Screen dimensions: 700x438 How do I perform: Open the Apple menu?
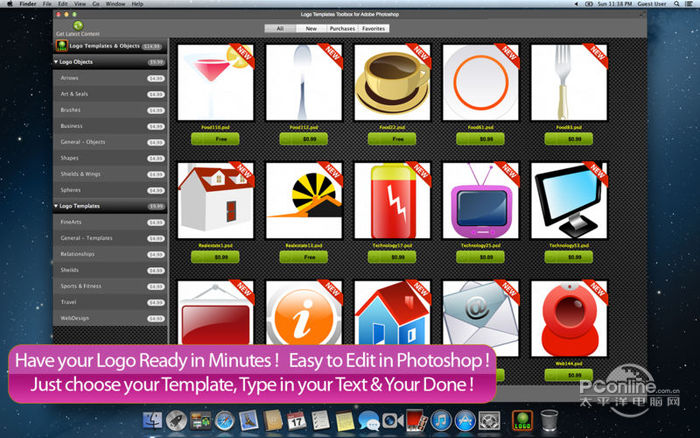pos(9,4)
